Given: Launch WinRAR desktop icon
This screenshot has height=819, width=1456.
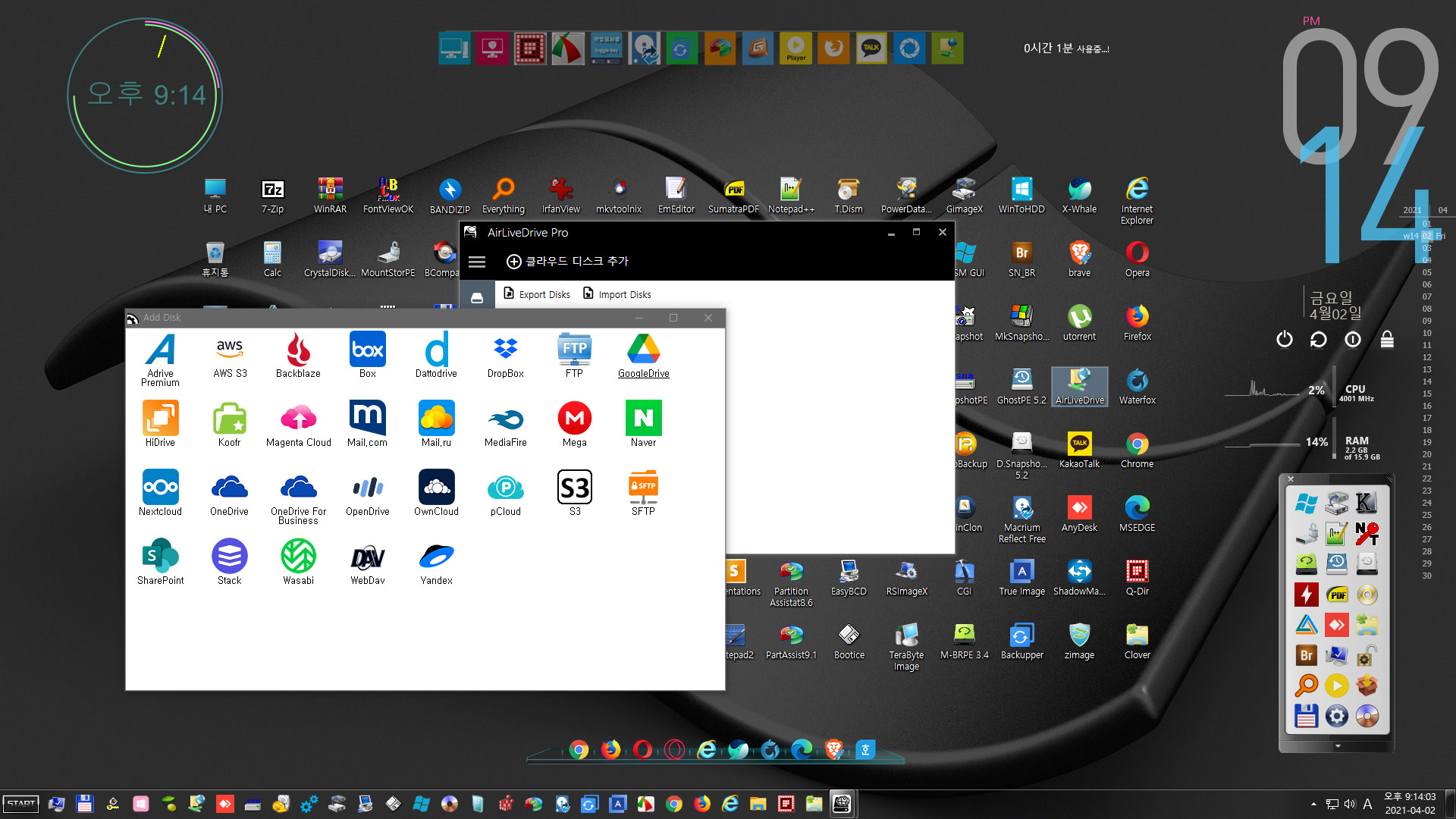Looking at the screenshot, I should click(x=330, y=196).
